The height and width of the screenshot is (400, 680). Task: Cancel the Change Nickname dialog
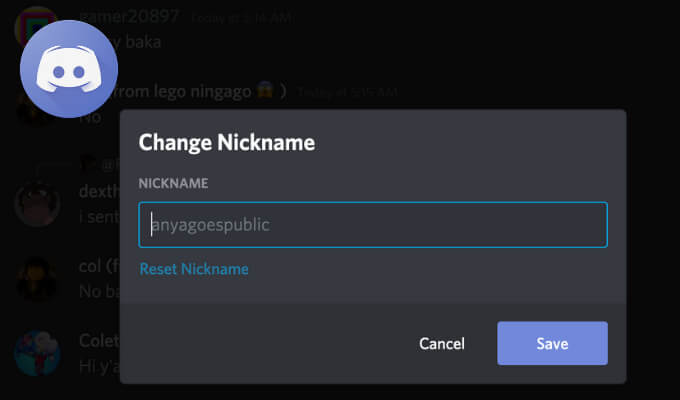pyautogui.click(x=442, y=343)
